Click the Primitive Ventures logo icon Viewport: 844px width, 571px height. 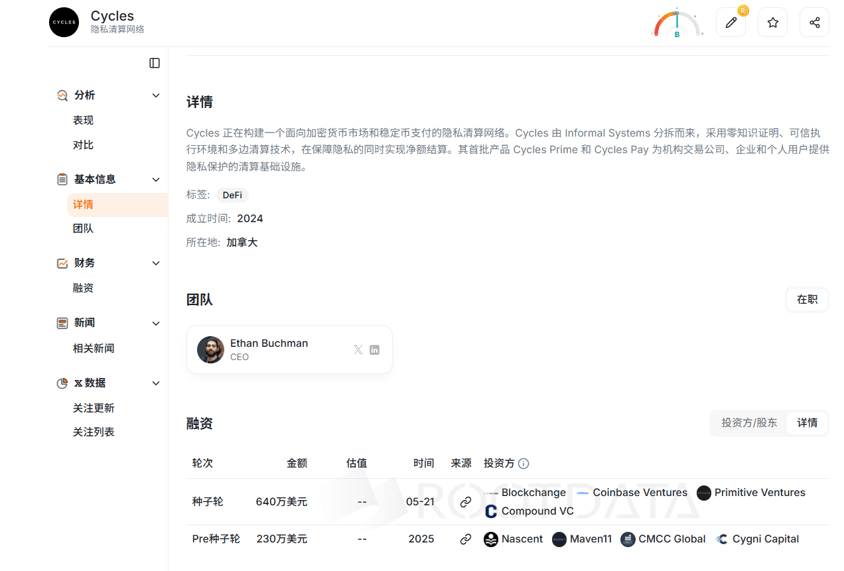704,493
